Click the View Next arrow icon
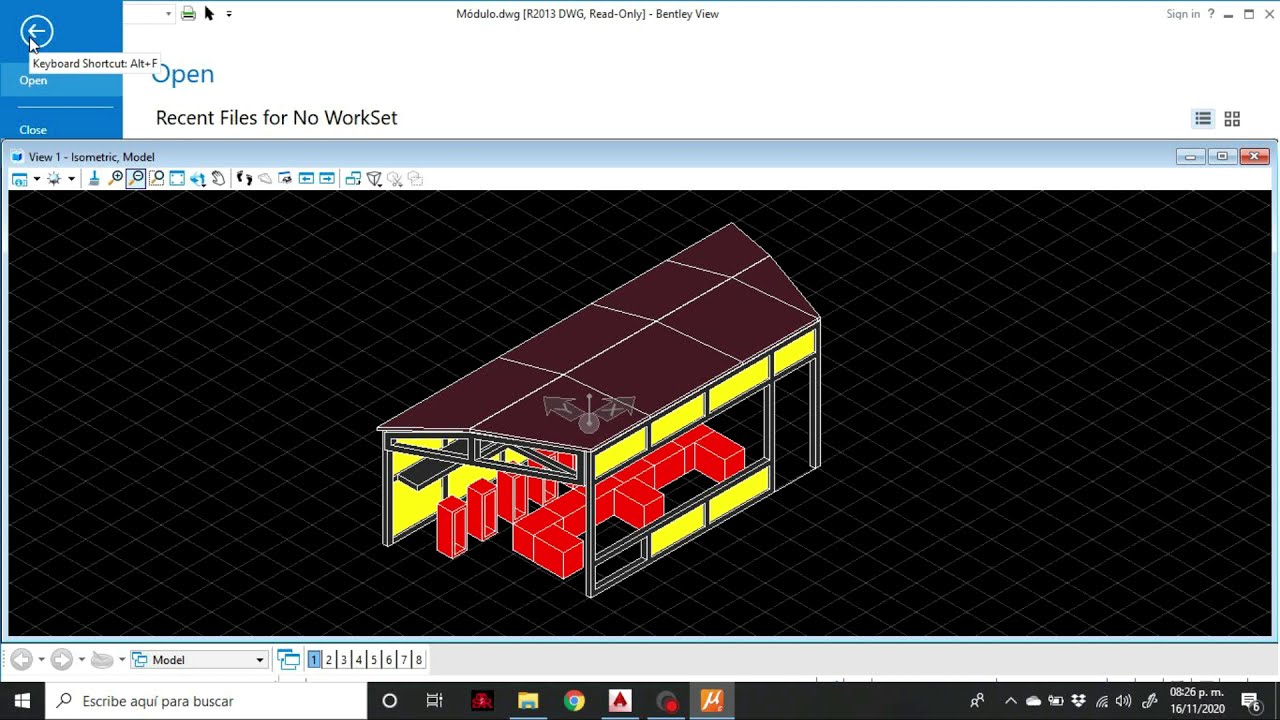Image resolution: width=1280 pixels, height=720 pixels. click(x=327, y=179)
